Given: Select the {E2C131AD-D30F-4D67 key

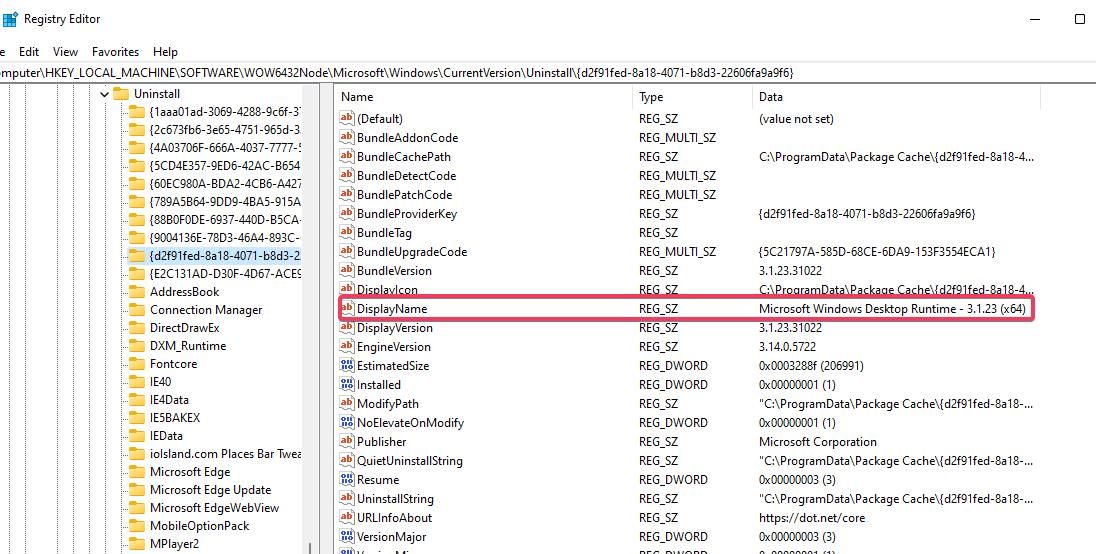Looking at the screenshot, I should click(224, 274).
